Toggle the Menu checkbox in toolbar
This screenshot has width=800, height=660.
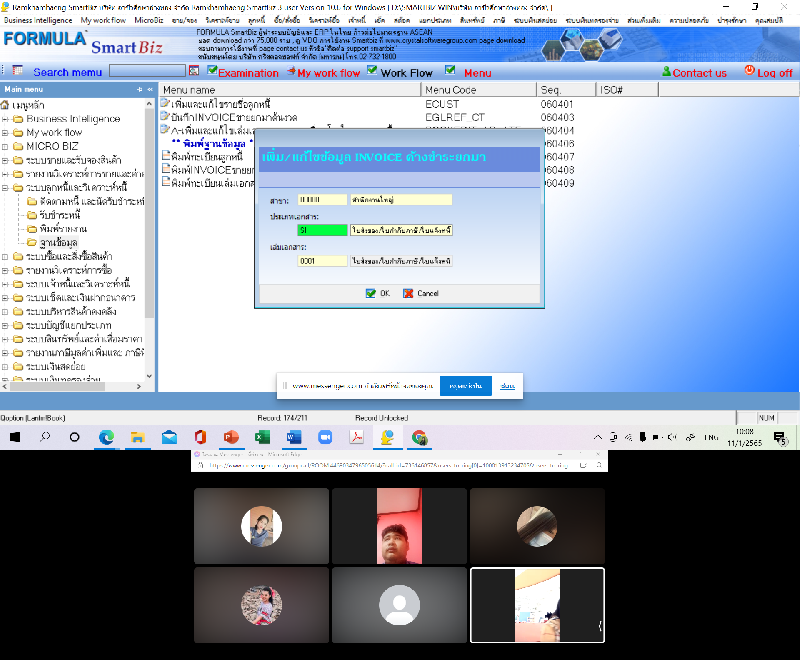pyautogui.click(x=450, y=71)
